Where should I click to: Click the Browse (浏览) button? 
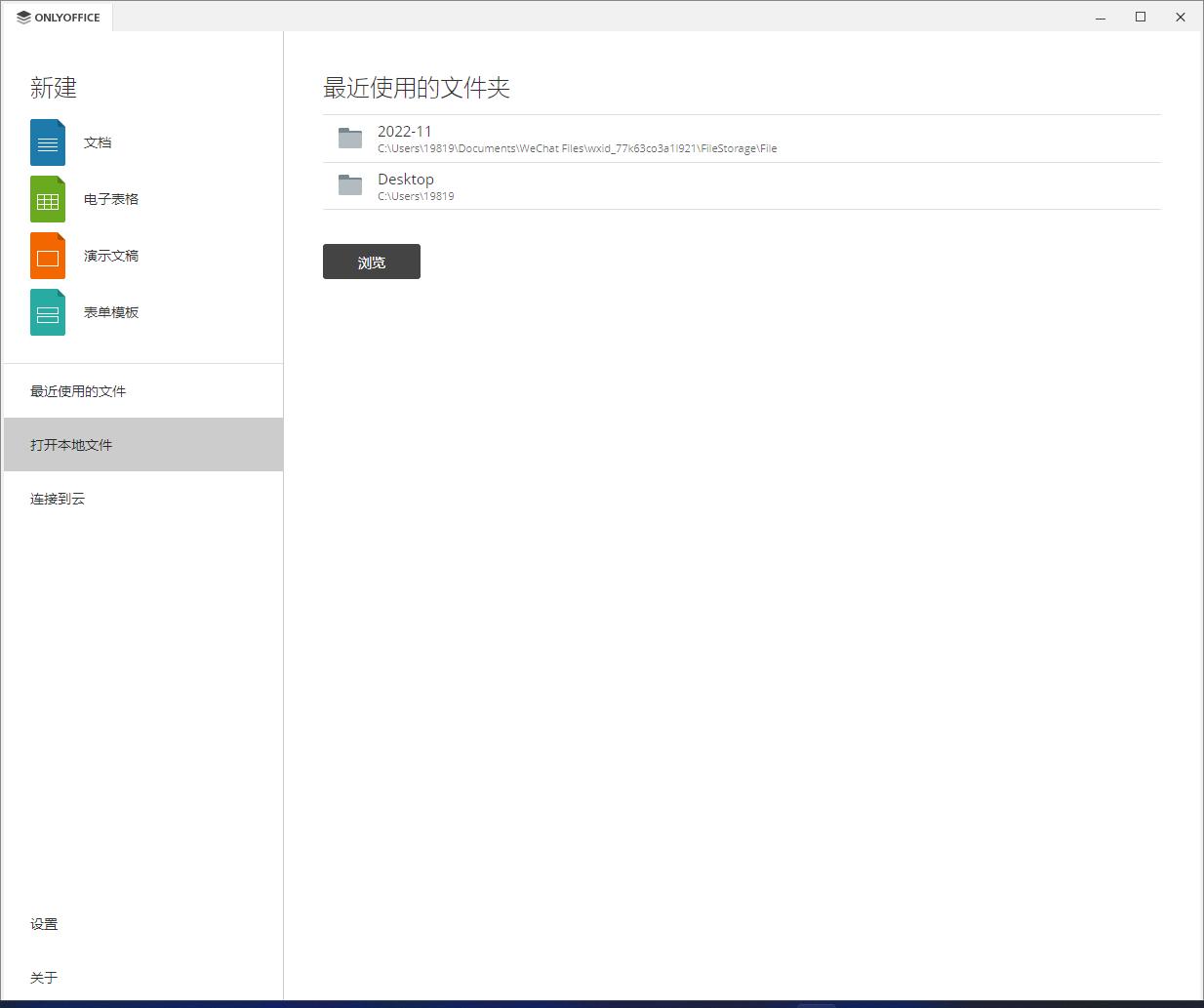(x=371, y=262)
